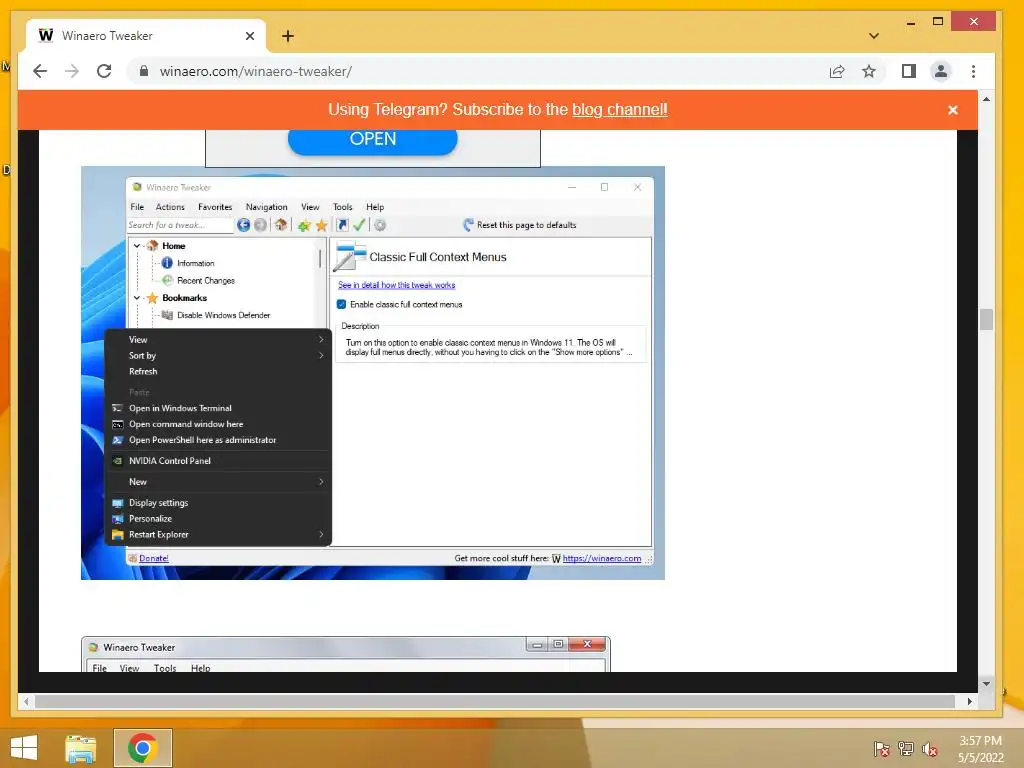Open the Actions menu in the screenshot
The height and width of the screenshot is (768, 1024).
click(170, 207)
